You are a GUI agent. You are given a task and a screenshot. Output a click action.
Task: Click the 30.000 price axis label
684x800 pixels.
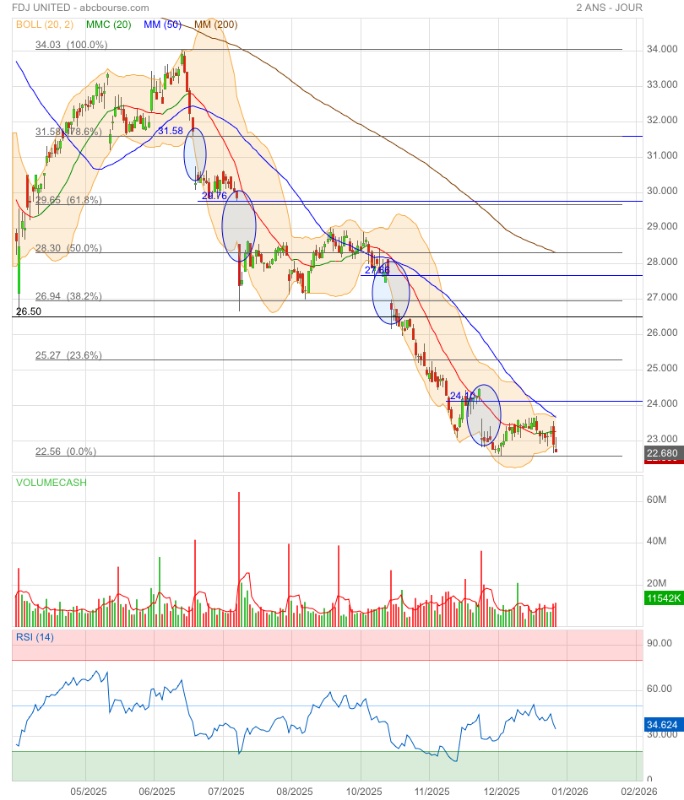click(x=662, y=191)
